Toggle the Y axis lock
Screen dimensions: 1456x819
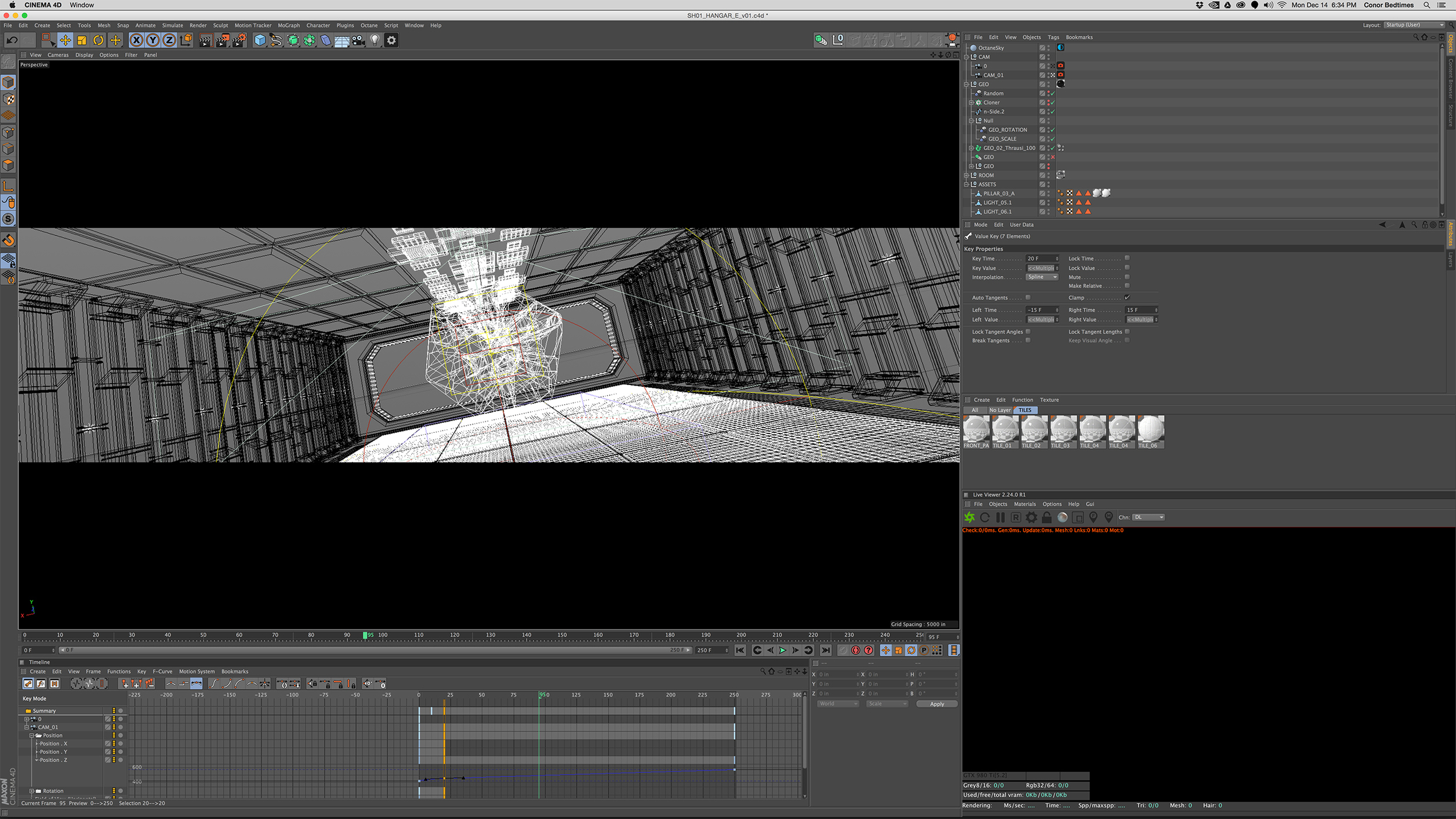point(153,40)
